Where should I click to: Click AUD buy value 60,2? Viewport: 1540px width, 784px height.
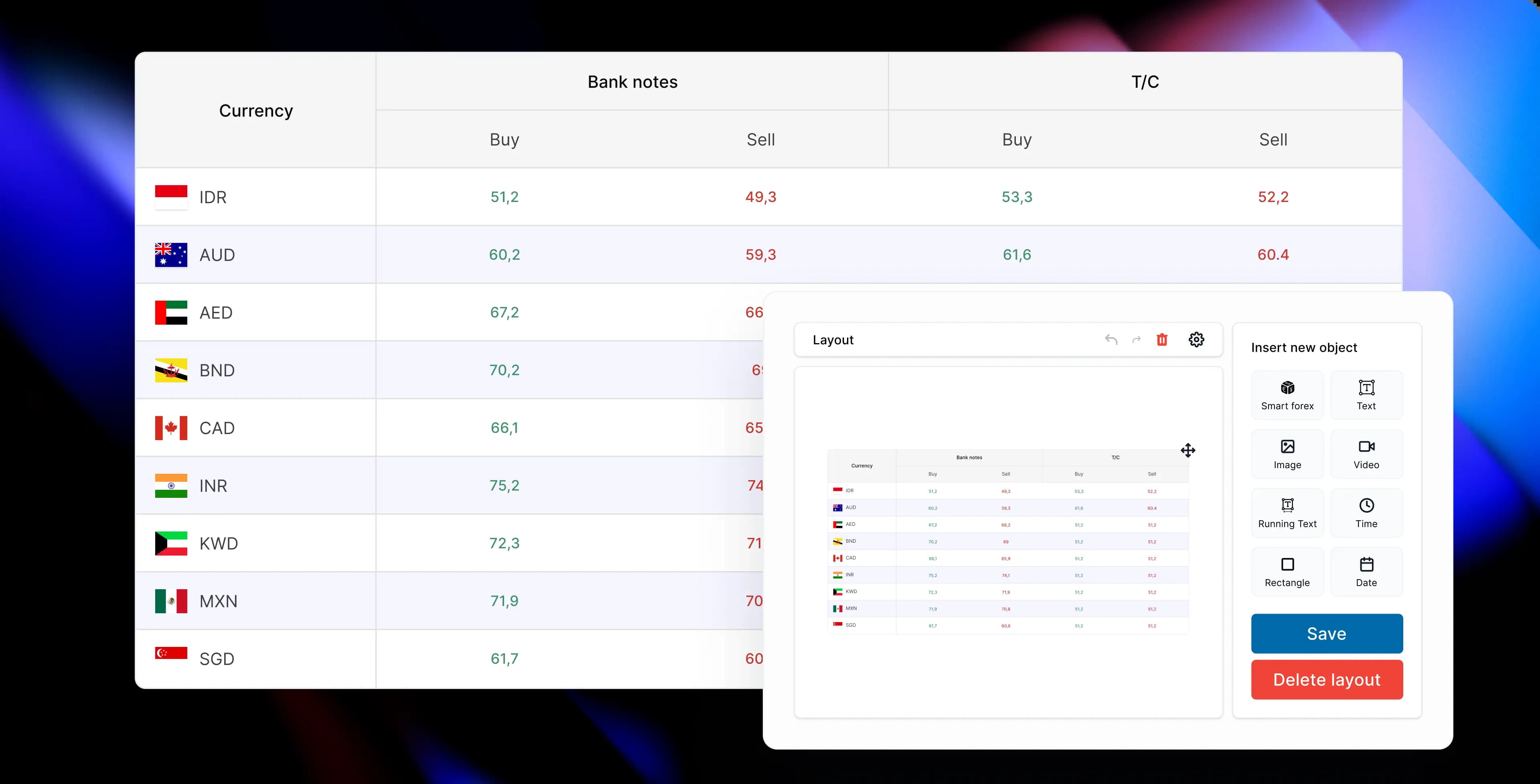tap(504, 255)
